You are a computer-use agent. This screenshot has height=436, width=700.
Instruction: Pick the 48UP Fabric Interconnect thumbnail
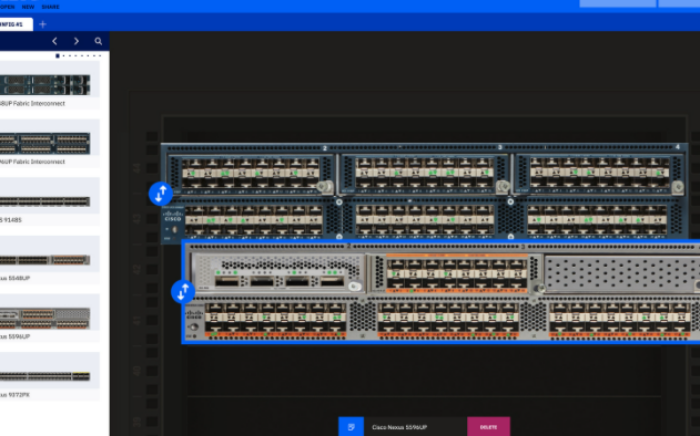coord(45,85)
